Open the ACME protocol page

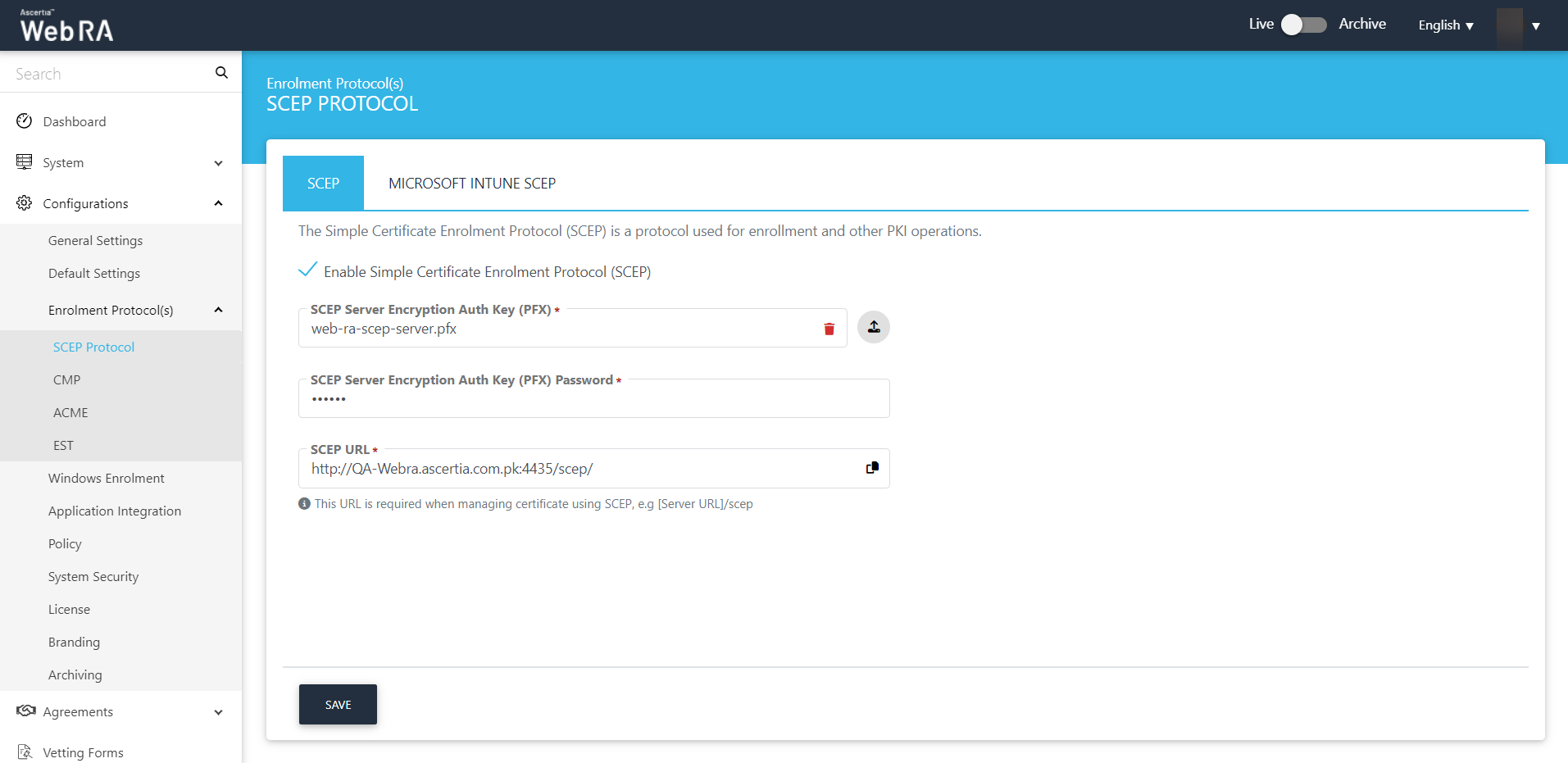click(70, 412)
